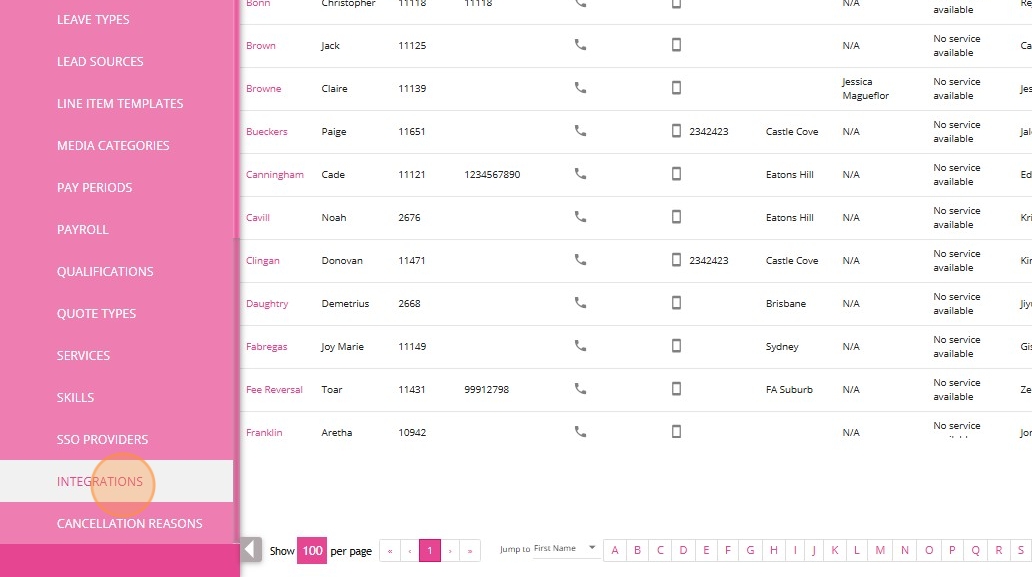Screen dimensions: 1032x577
Task: Open Skills in the sidebar
Action: (x=75, y=398)
